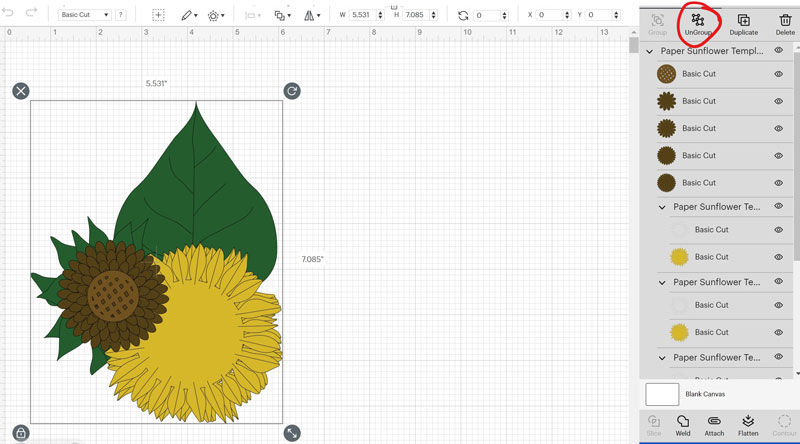Hide the first yellow sunflower Basic Cut layer

pos(779,257)
